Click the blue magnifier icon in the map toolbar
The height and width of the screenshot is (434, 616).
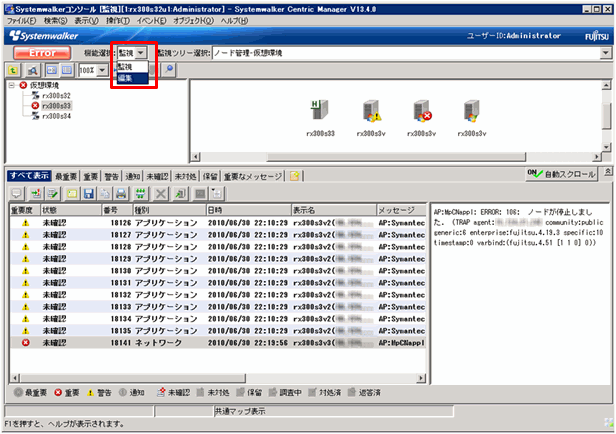(x=169, y=70)
